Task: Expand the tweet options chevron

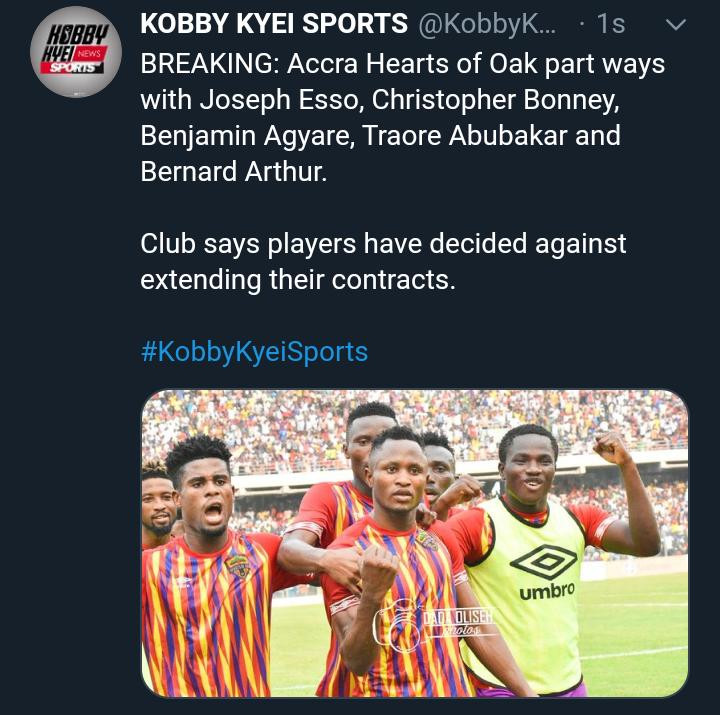Action: tap(675, 25)
